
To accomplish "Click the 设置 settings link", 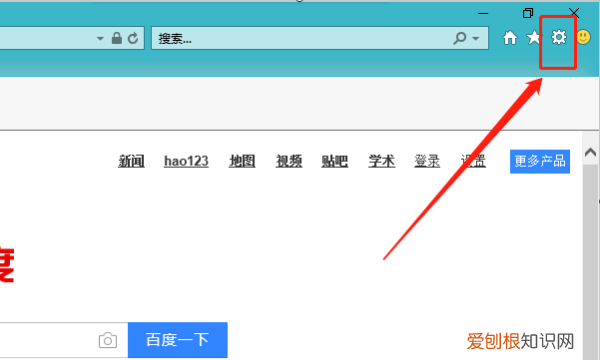I will click(x=473, y=161).
